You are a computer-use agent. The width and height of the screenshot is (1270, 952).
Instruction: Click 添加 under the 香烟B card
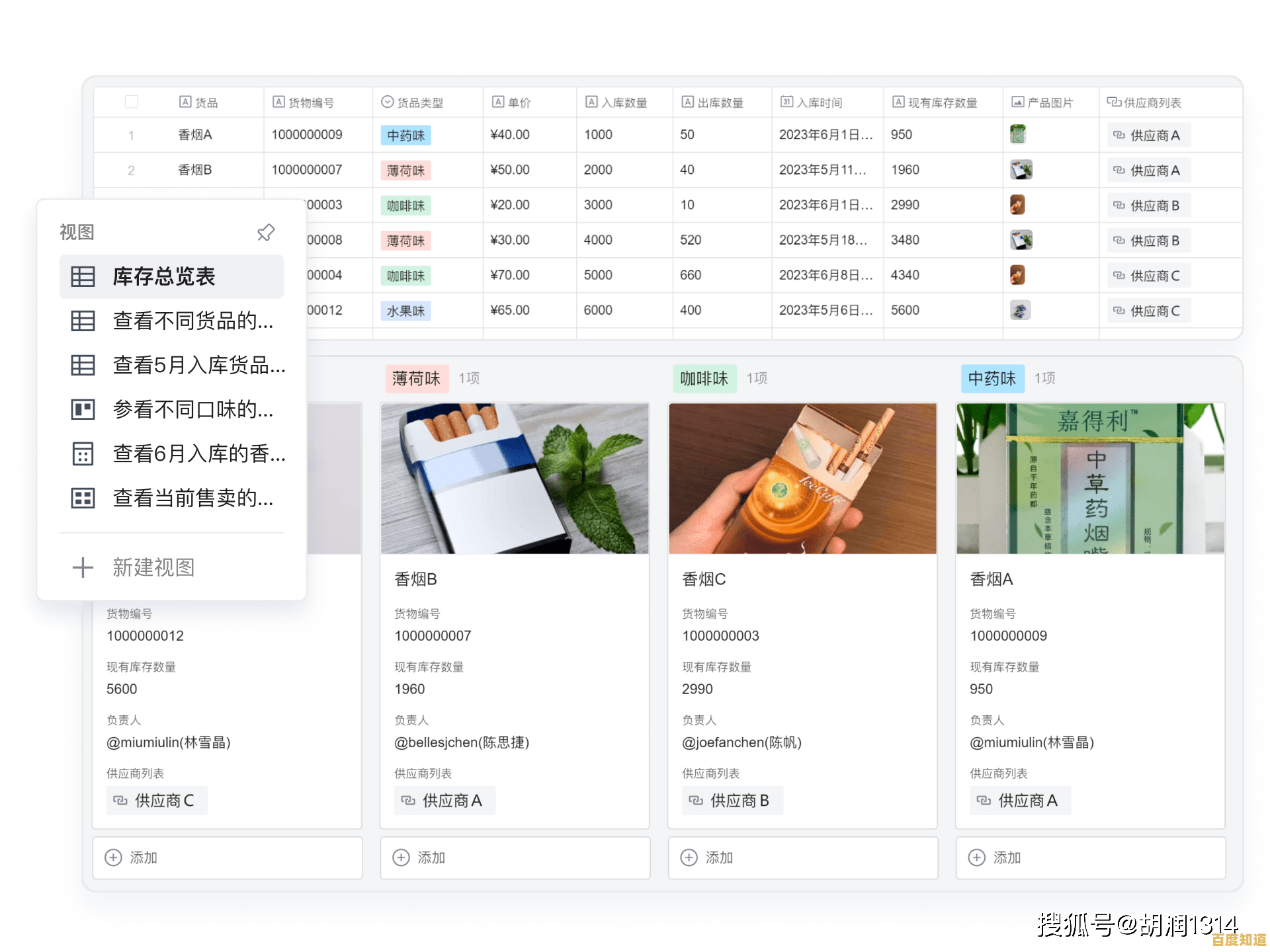click(x=431, y=857)
